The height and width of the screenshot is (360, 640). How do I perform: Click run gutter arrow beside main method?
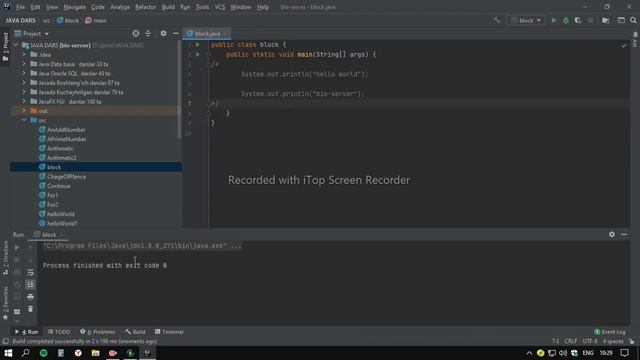click(x=198, y=54)
